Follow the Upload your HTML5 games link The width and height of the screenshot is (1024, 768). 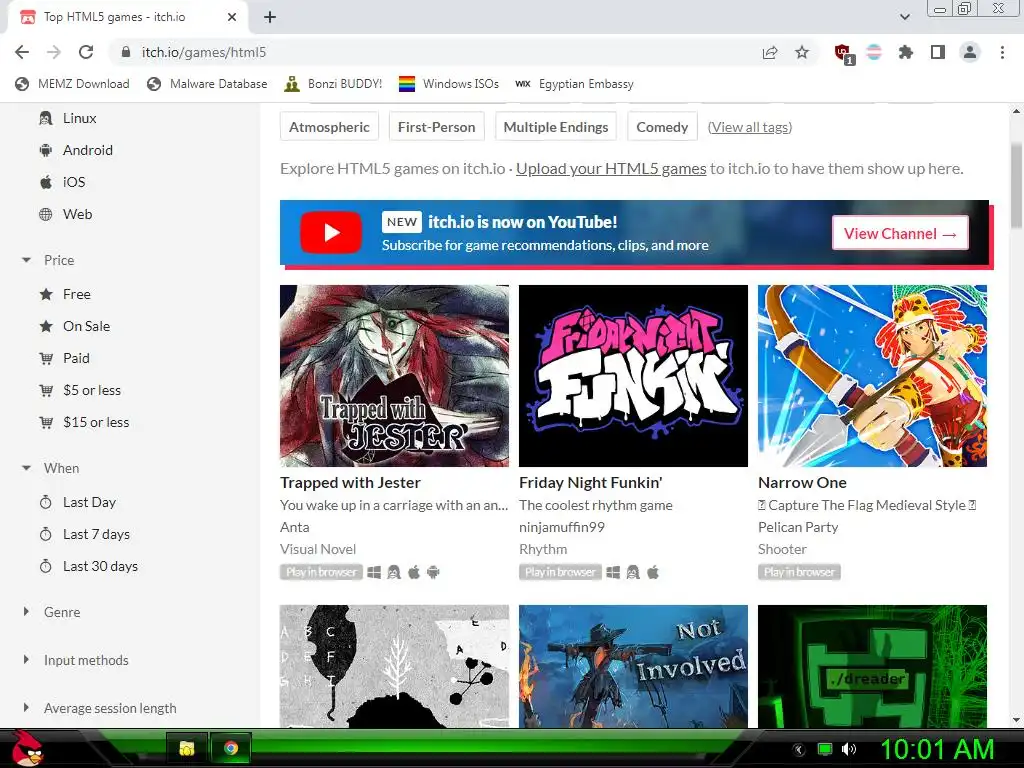pyautogui.click(x=611, y=168)
